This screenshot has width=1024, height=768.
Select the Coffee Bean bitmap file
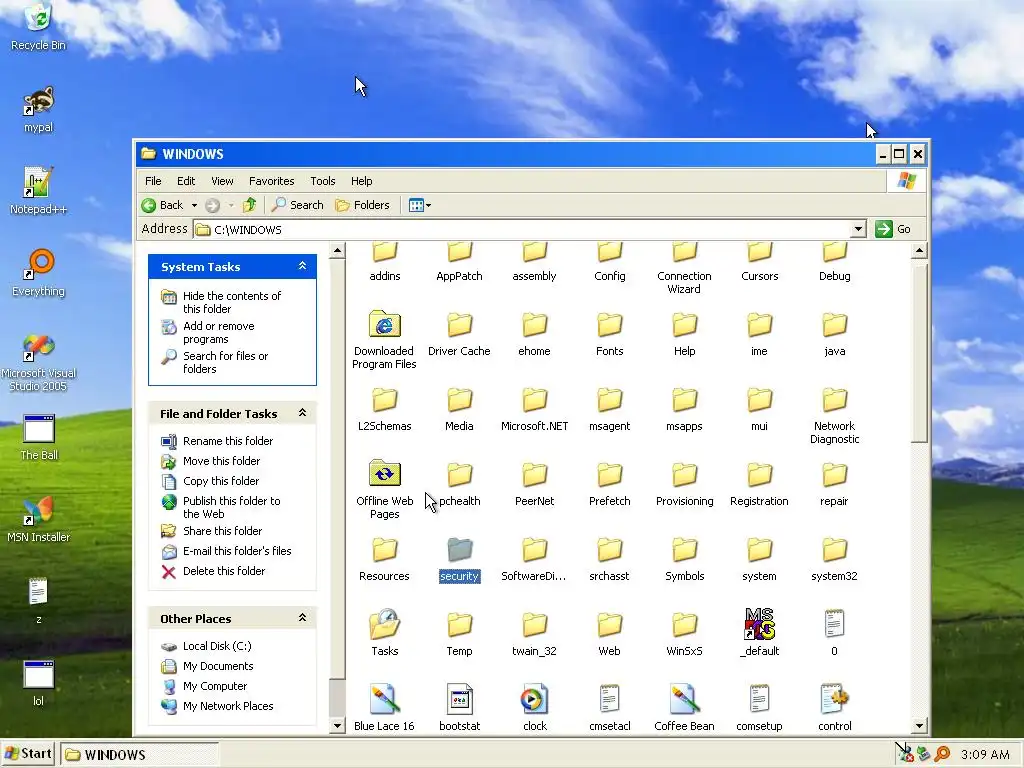tap(684, 708)
